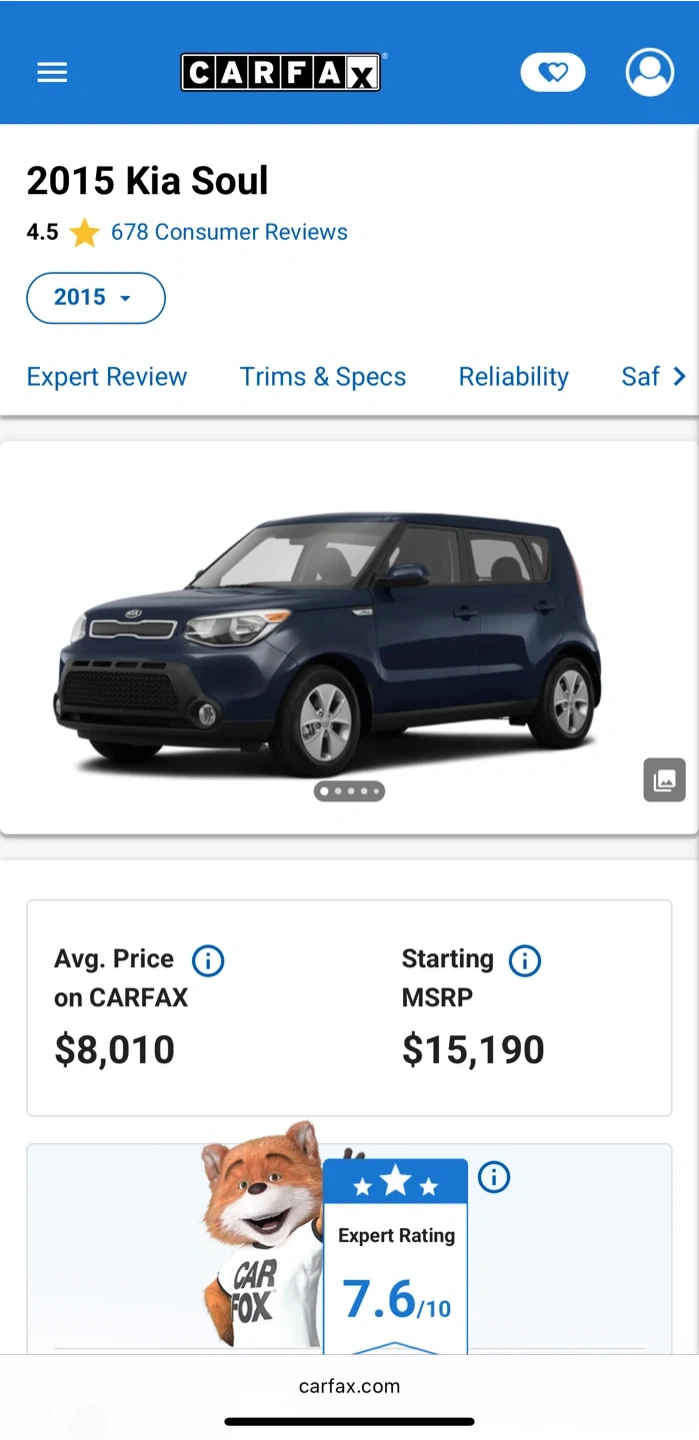The height and width of the screenshot is (1440, 699).
Task: Go to the Reliability tab
Action: click(x=513, y=377)
